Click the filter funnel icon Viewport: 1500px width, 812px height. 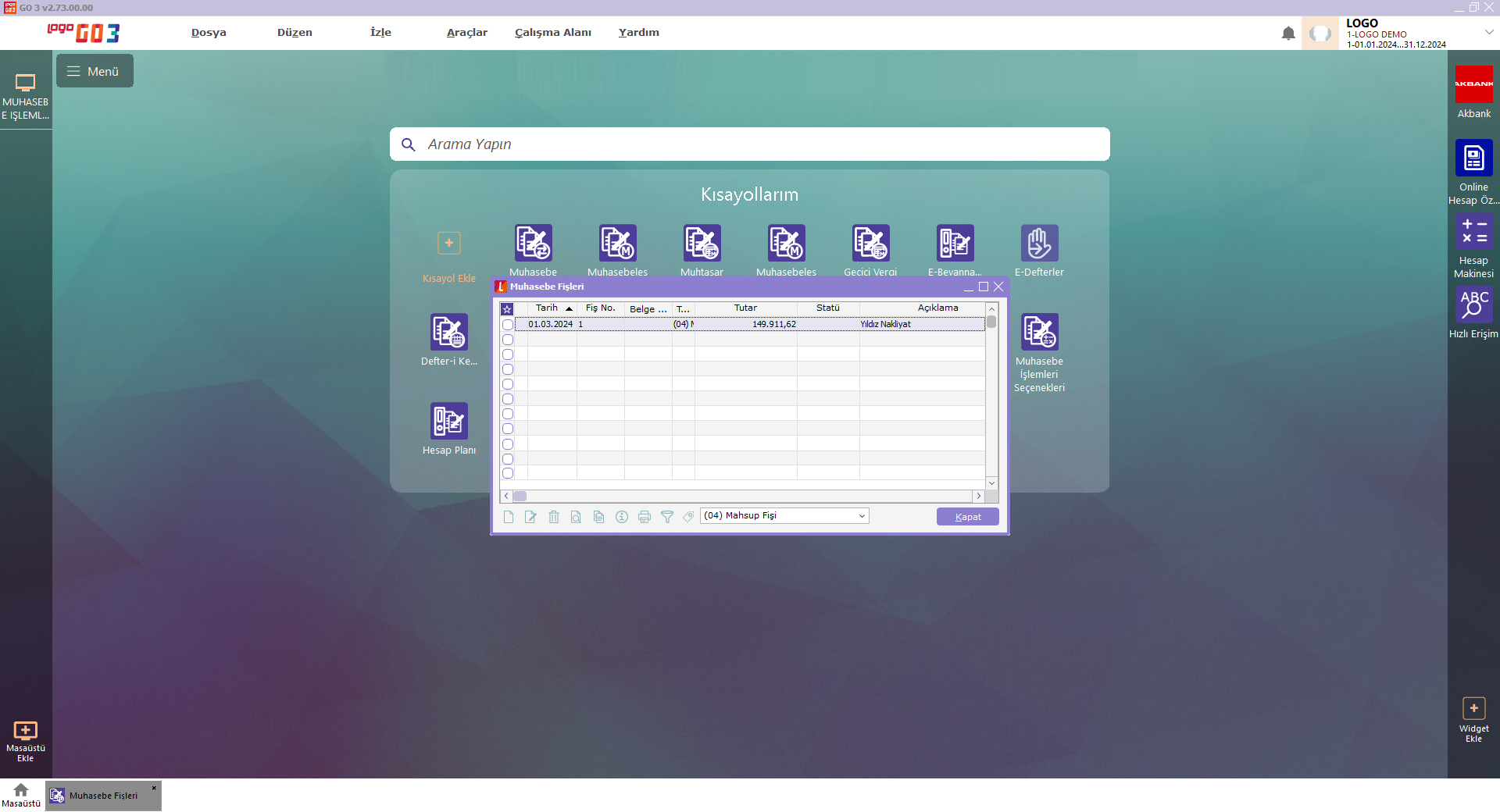coord(667,517)
